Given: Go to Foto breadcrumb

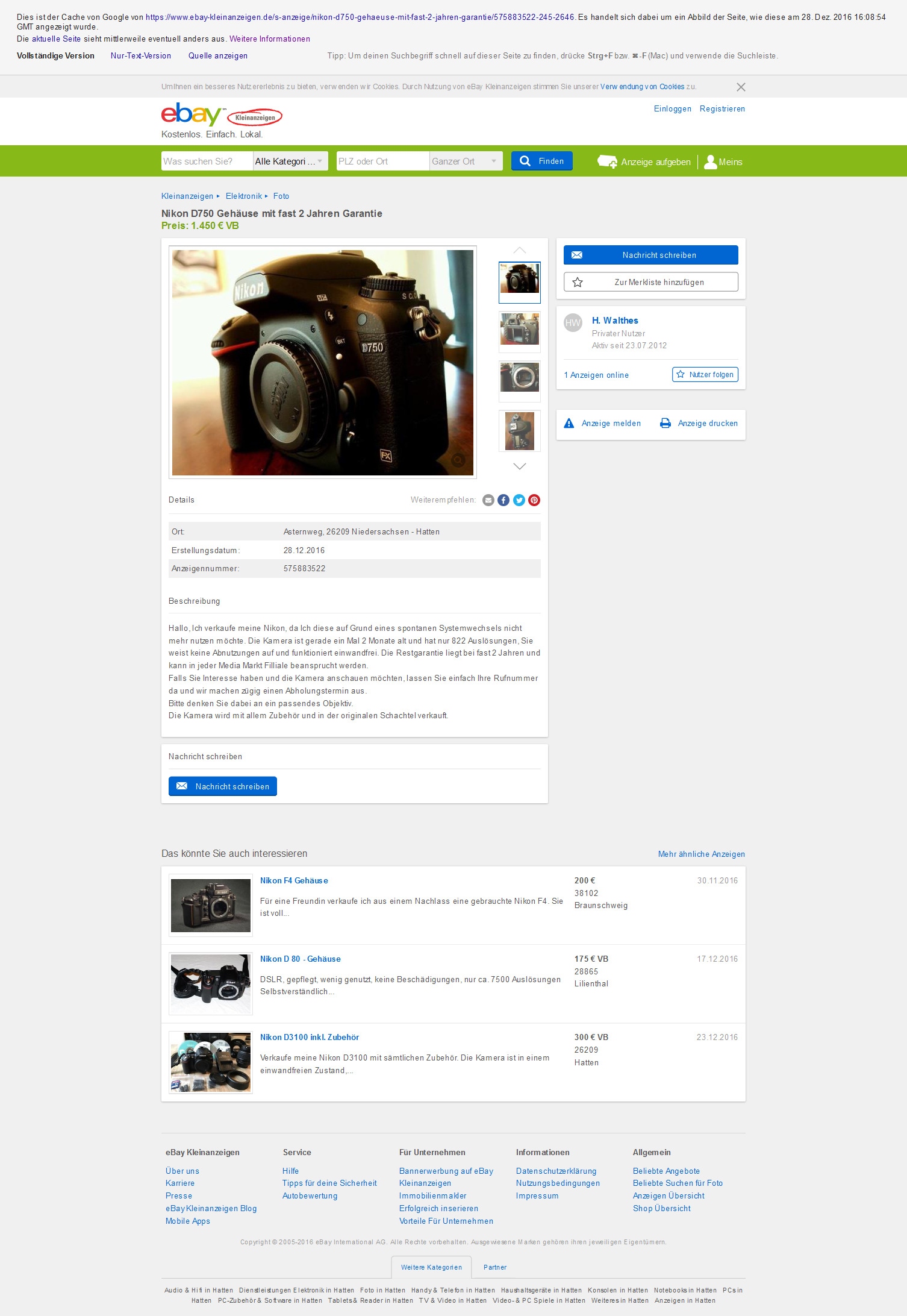Looking at the screenshot, I should pyautogui.click(x=281, y=196).
